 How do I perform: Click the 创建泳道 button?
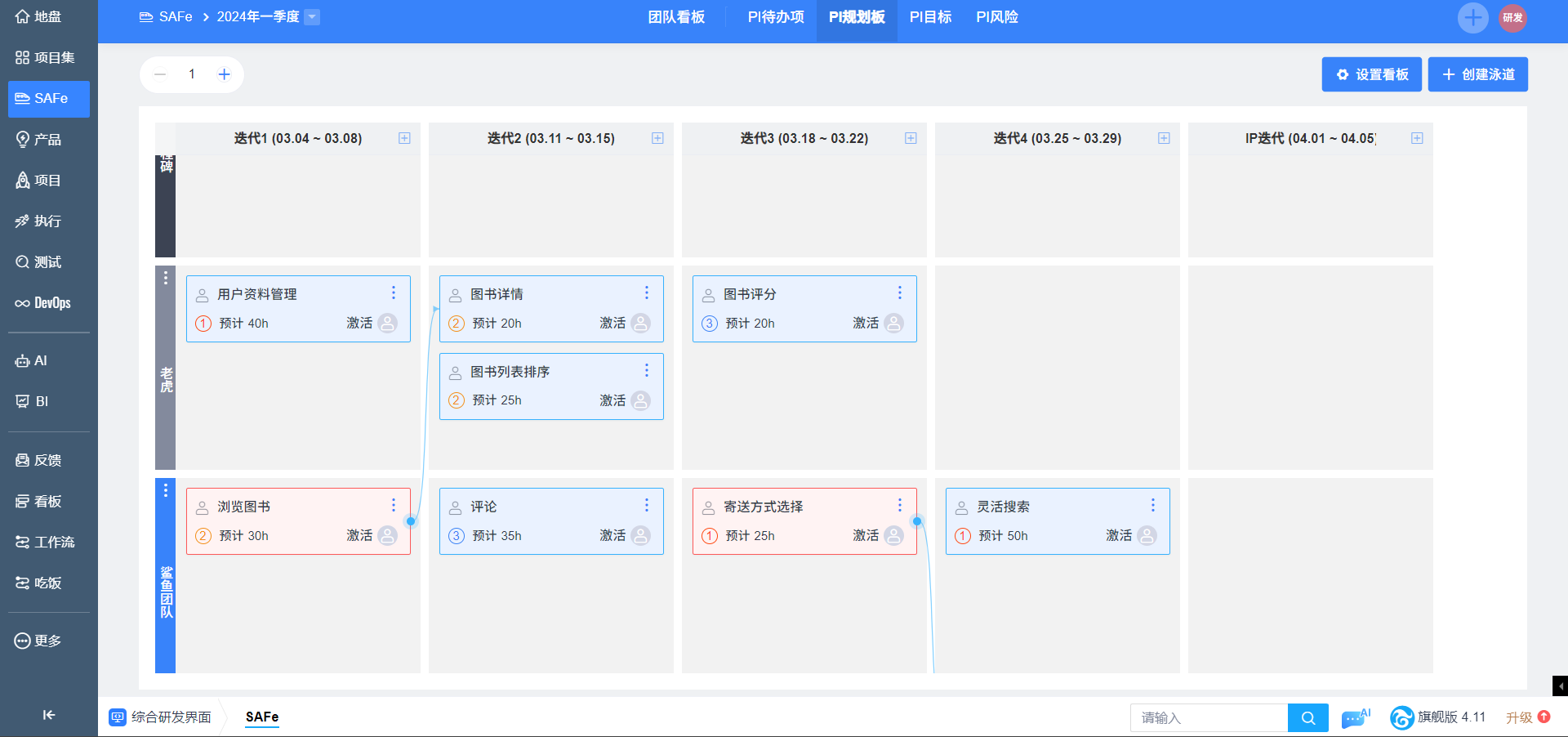[1477, 74]
